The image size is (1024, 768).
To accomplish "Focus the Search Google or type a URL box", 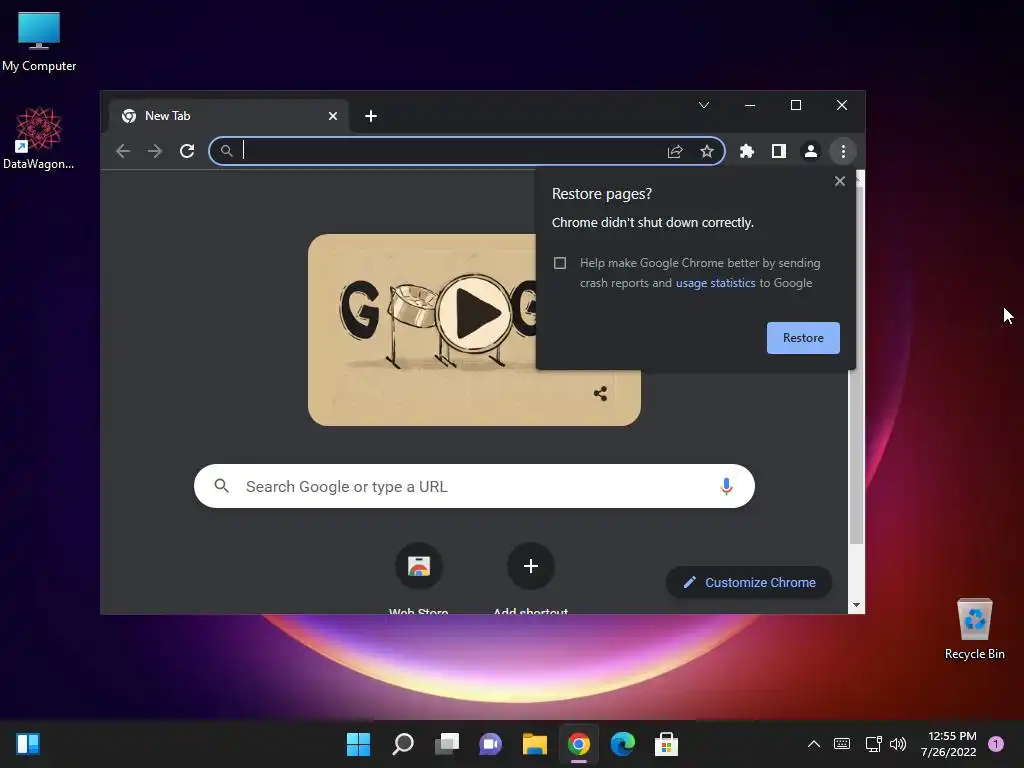I will (x=474, y=486).
